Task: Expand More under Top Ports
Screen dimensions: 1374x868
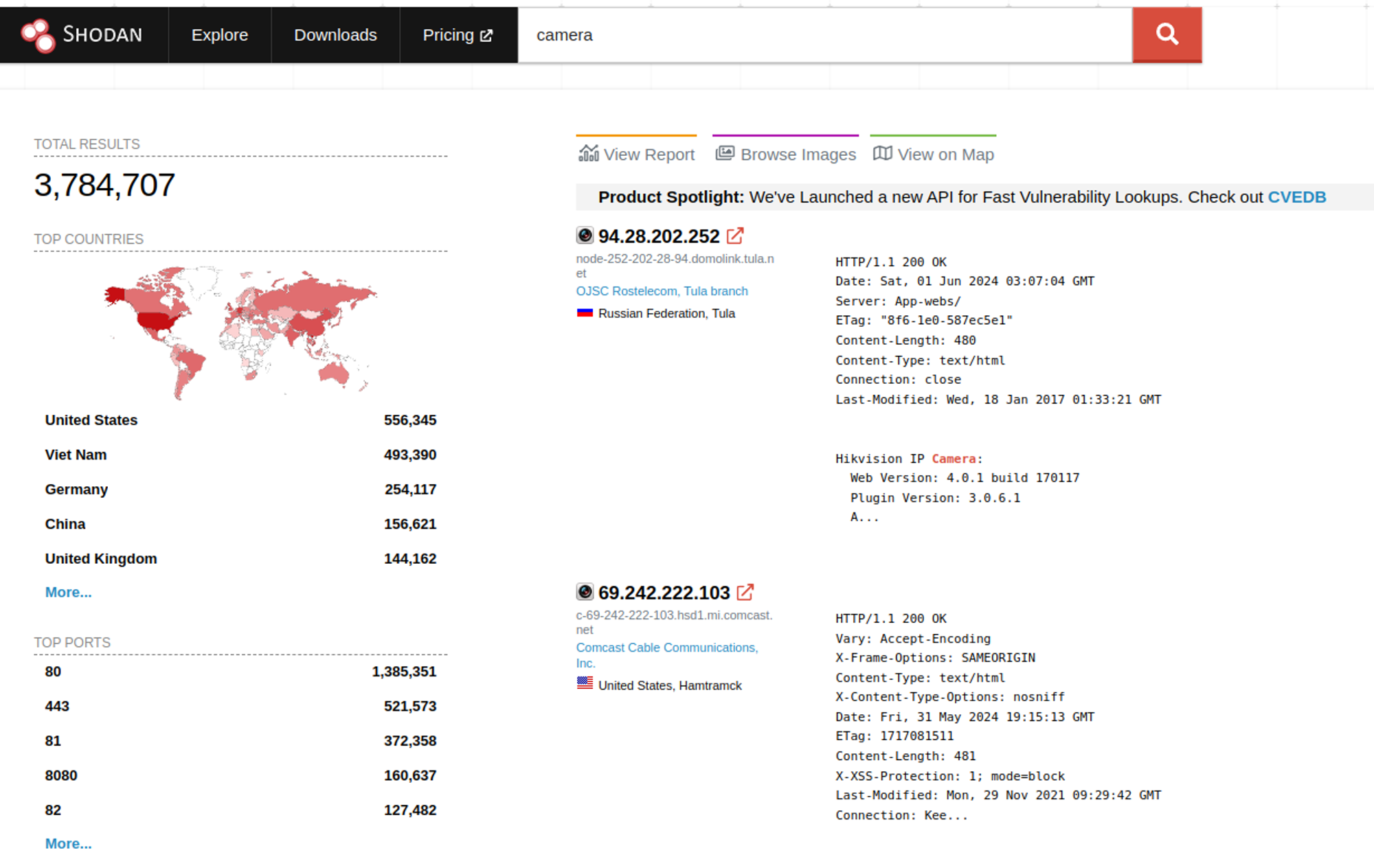Action: [x=68, y=843]
